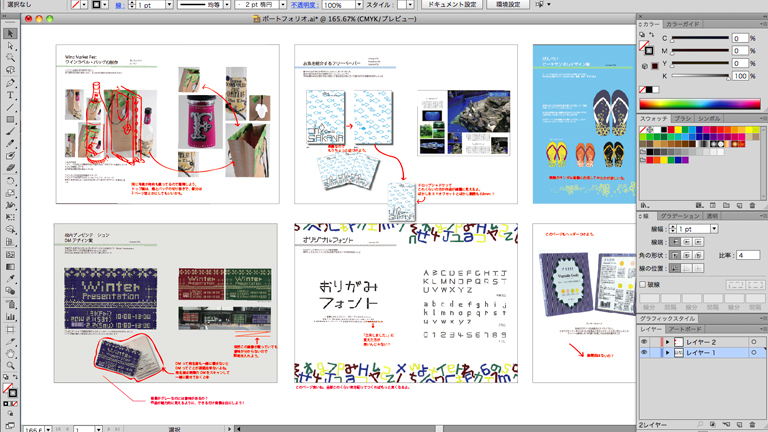
Task: Enable the 破線 dashed line checkbox
Action: point(643,284)
